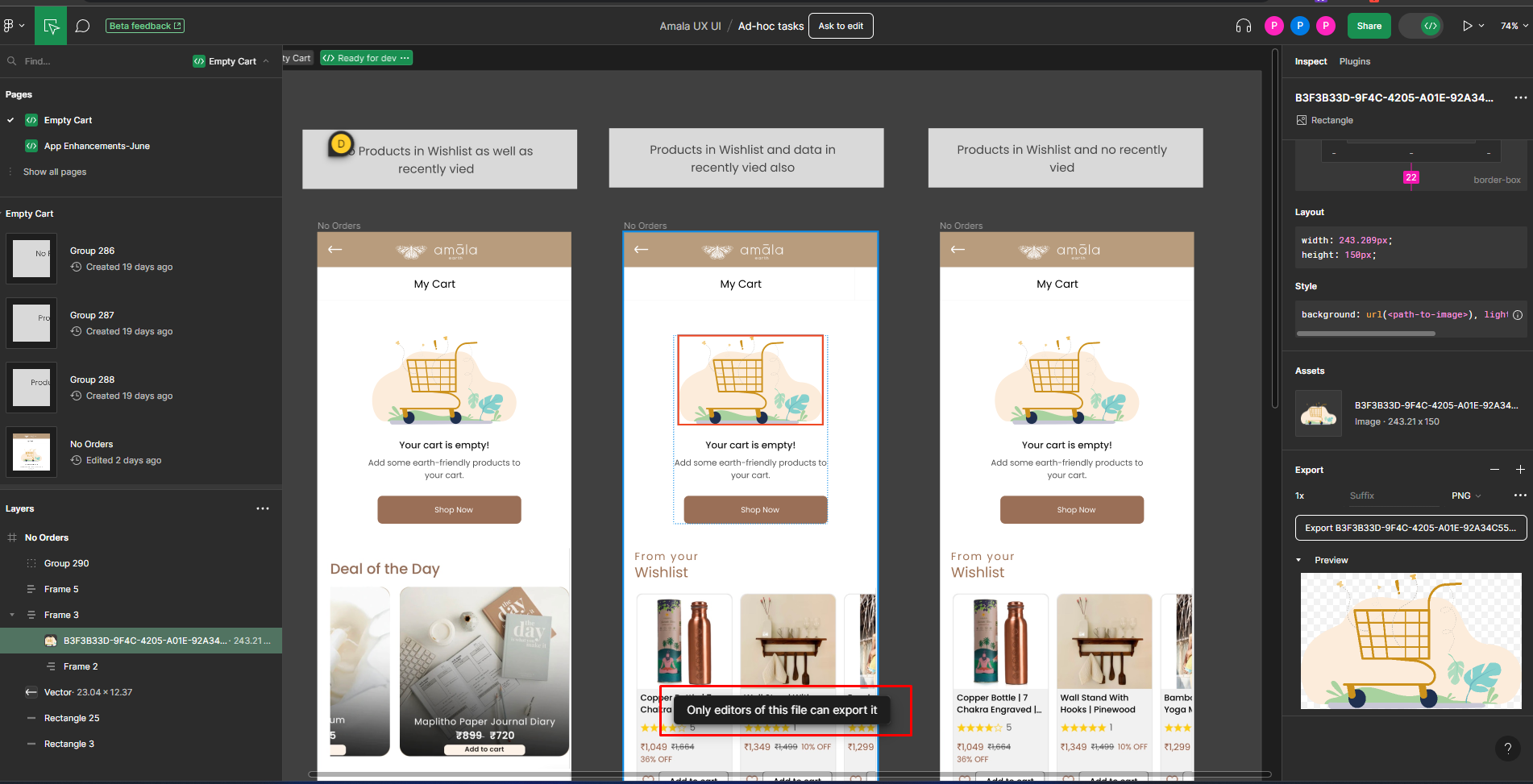Click the Ask to edit button
The height and width of the screenshot is (784, 1533).
(x=841, y=26)
